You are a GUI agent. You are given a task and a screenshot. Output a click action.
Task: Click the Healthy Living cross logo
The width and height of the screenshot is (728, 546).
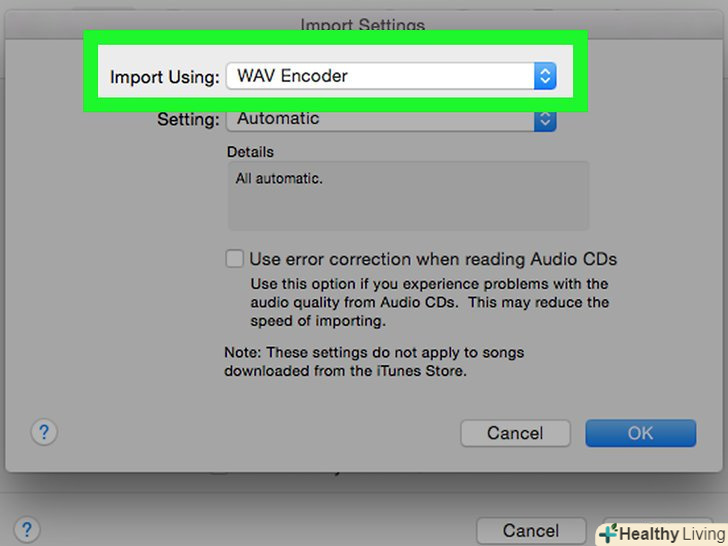point(608,534)
